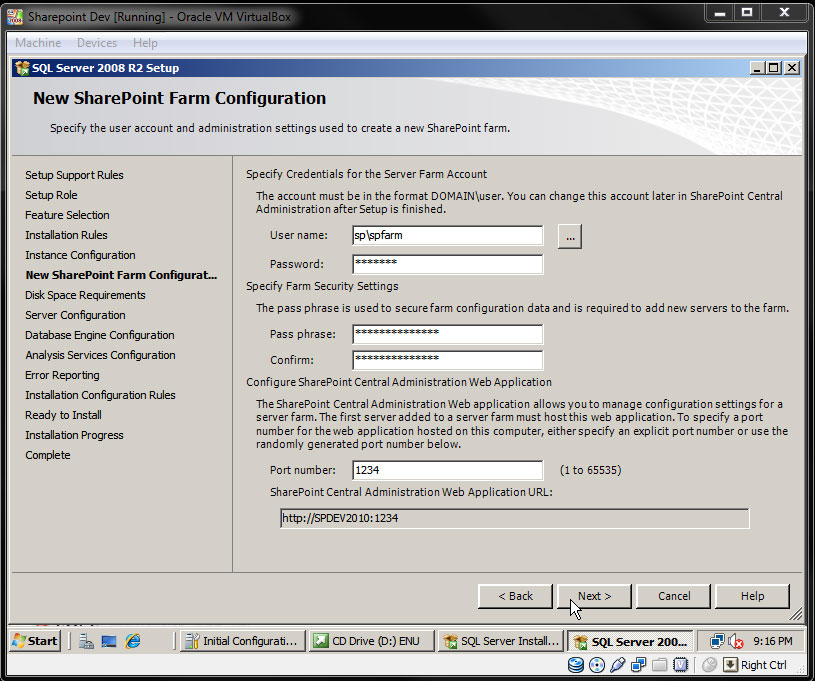Switch to Initial Configuration taskbar item
Screen dimensions: 815x681
(242, 641)
